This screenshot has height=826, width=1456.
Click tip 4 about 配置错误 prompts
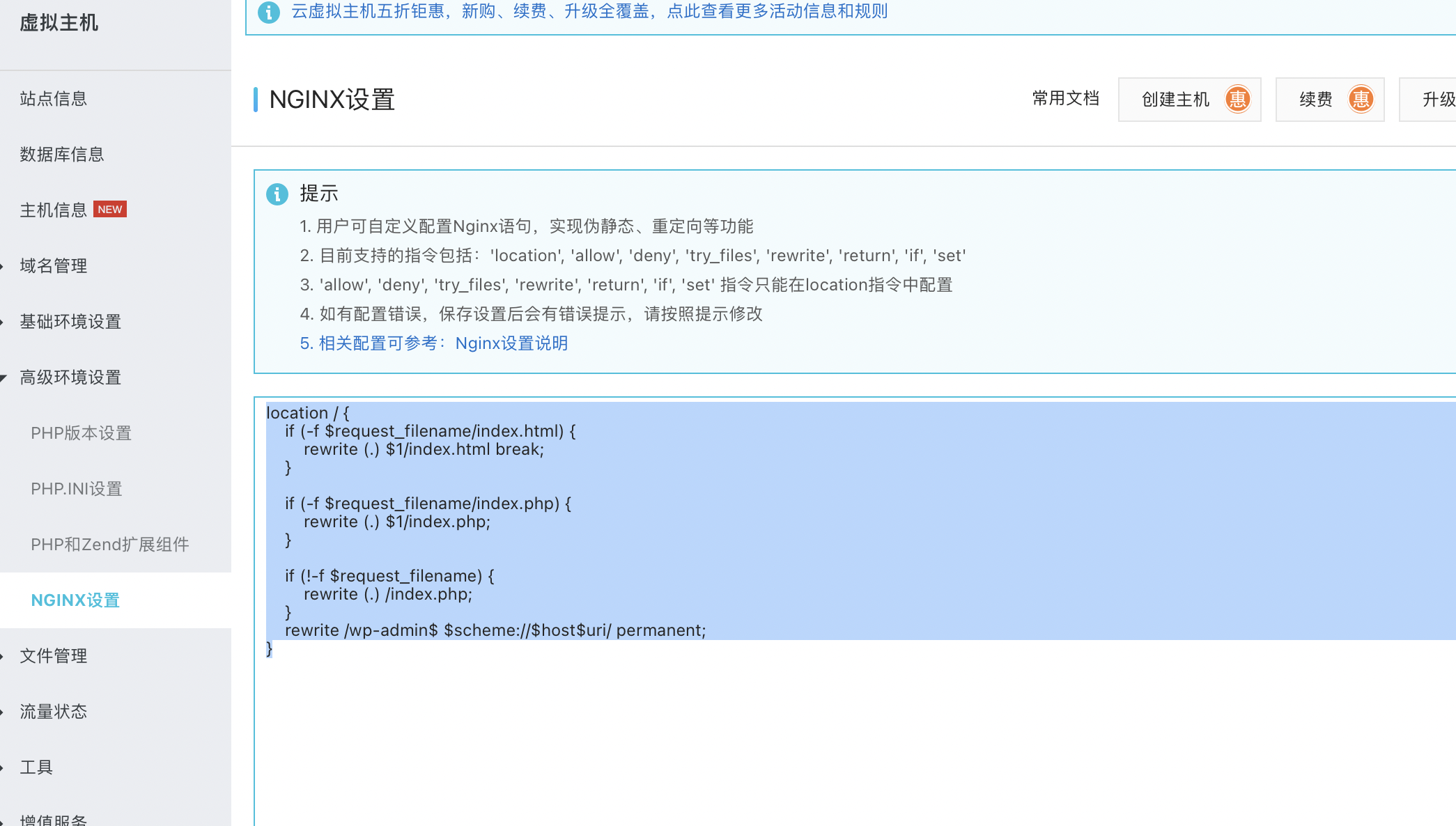pos(532,314)
